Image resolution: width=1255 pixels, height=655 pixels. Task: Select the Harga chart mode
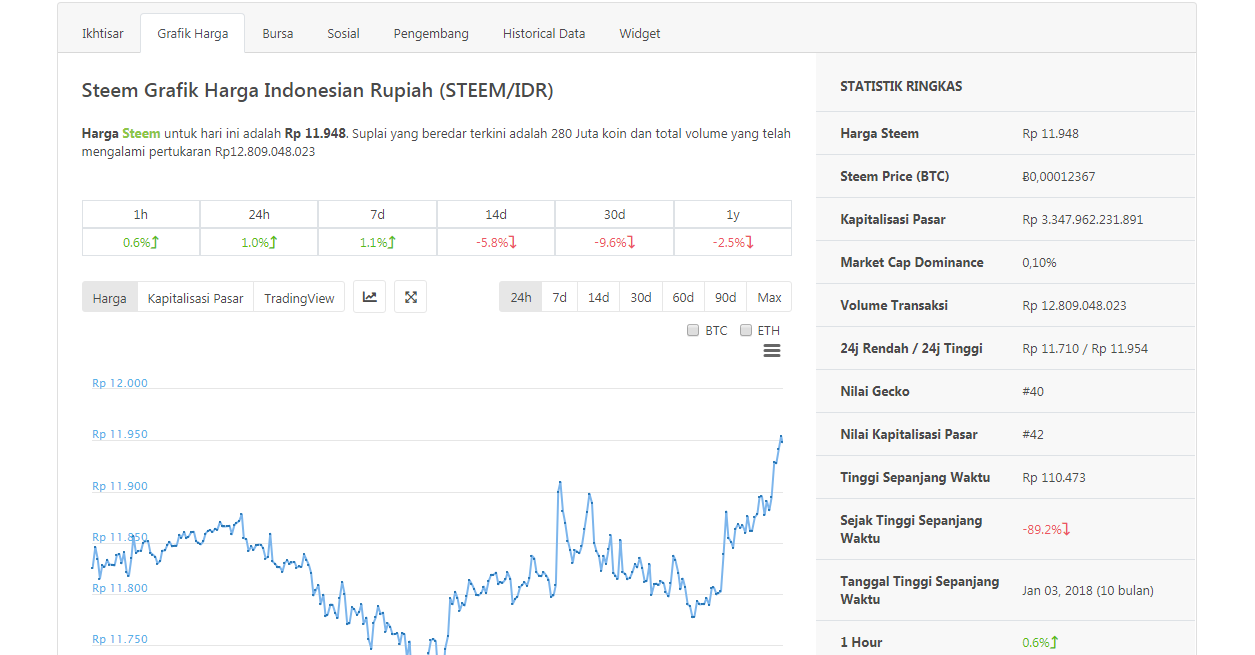pyautogui.click(x=110, y=298)
